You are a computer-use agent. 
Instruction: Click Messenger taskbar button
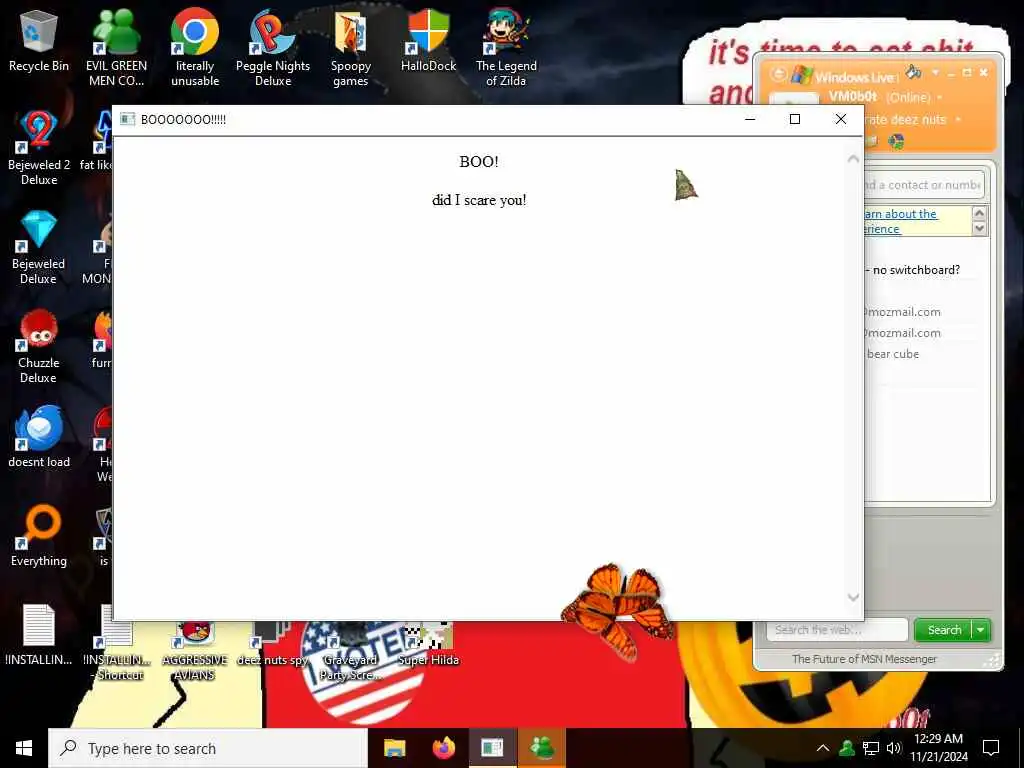pyautogui.click(x=542, y=748)
